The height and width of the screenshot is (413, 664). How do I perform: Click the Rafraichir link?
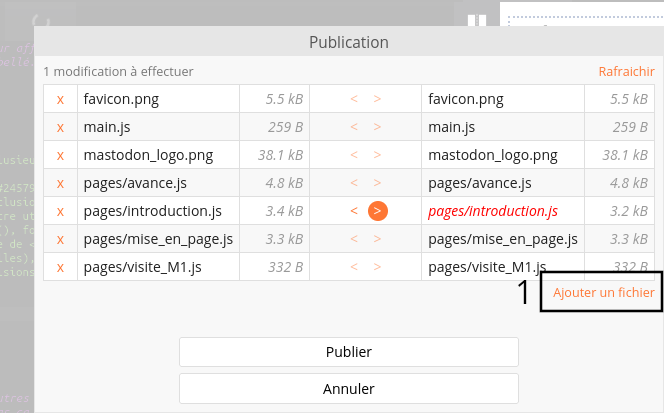[626, 72]
